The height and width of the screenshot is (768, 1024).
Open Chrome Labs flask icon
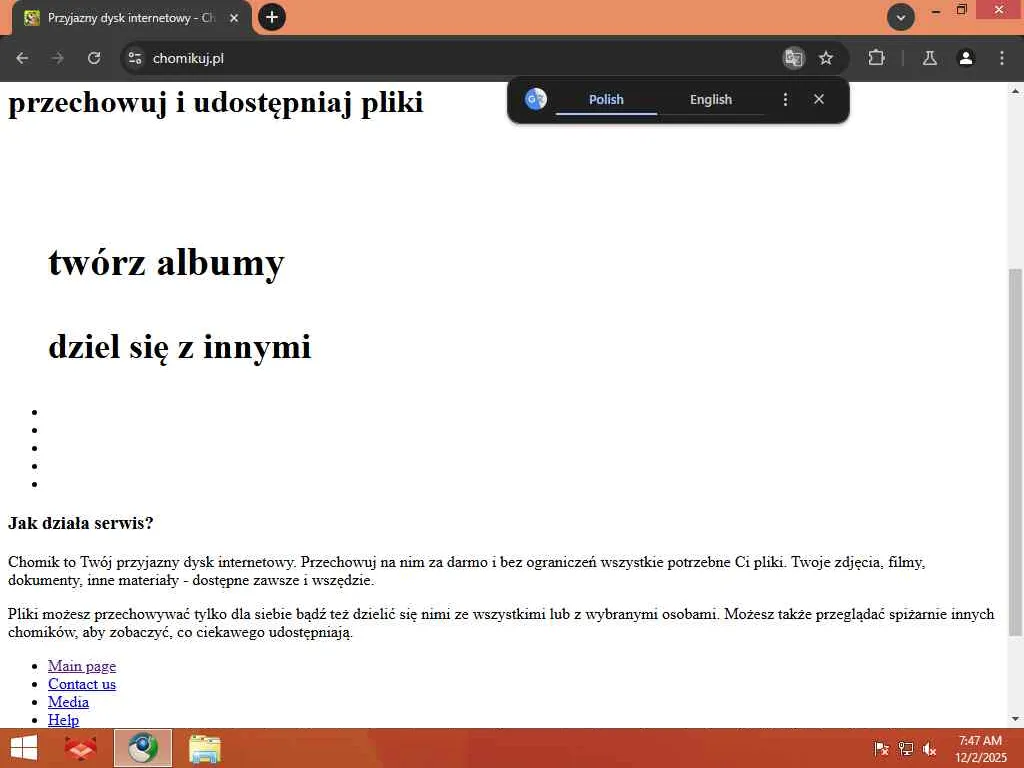click(929, 58)
